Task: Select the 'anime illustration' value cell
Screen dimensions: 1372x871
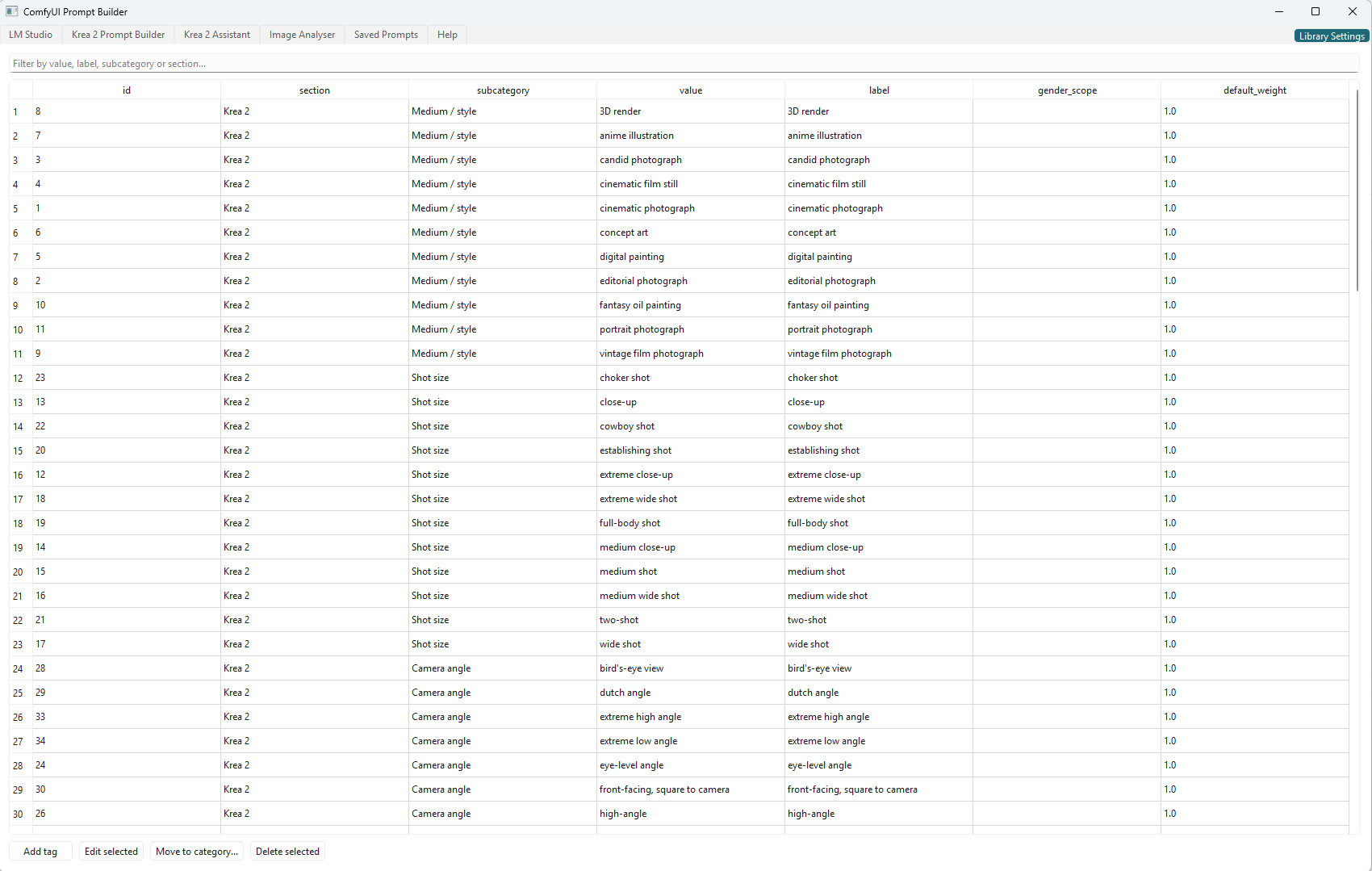Action: pos(691,136)
